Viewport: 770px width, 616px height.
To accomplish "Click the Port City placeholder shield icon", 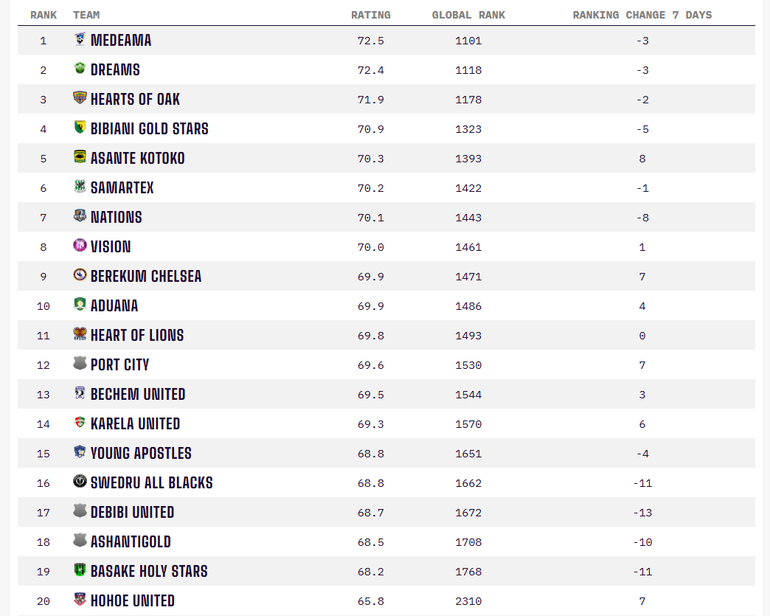I will coord(80,363).
